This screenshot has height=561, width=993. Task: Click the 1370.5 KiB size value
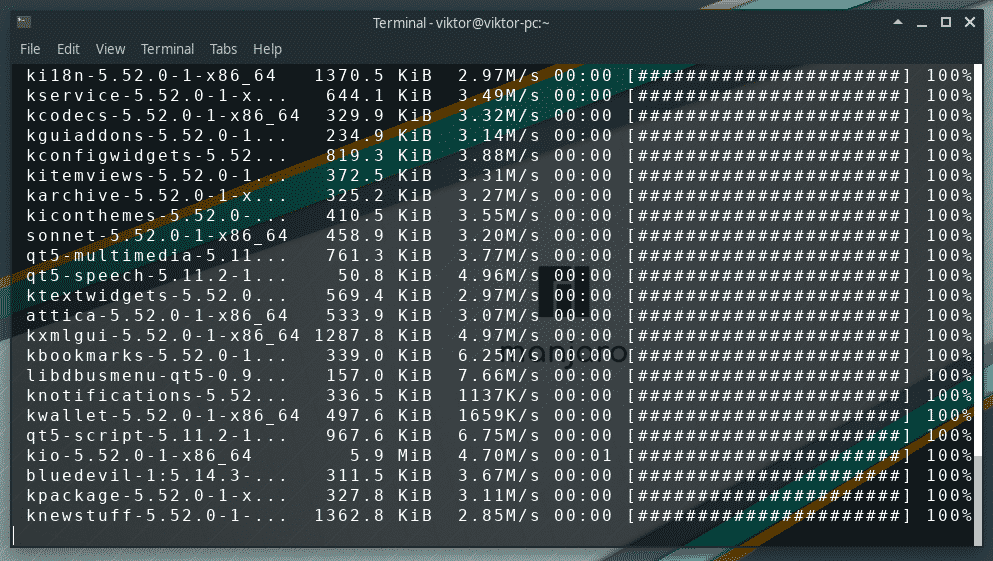point(373,75)
